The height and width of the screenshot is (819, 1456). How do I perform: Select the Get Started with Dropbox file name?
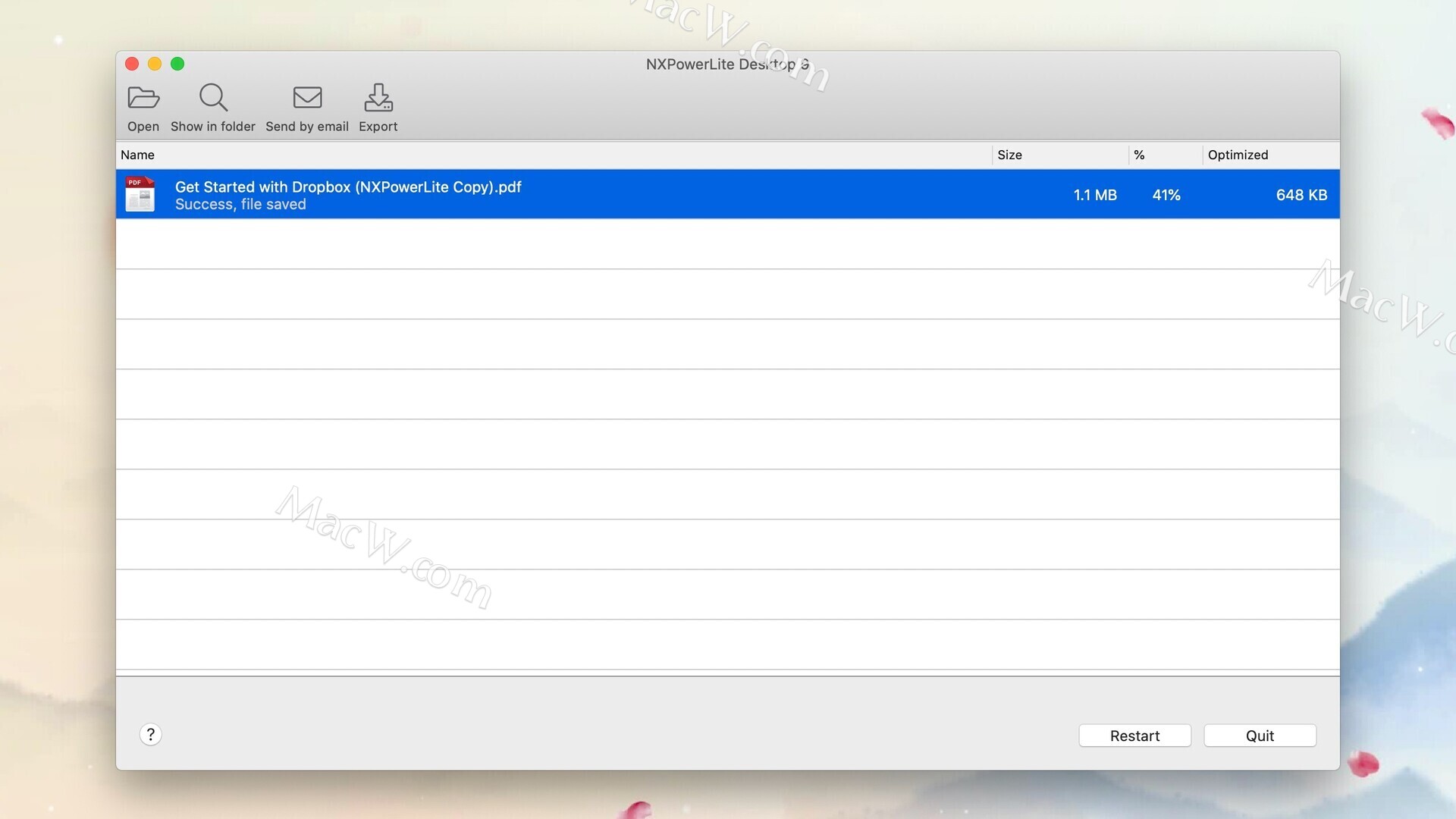tap(348, 187)
